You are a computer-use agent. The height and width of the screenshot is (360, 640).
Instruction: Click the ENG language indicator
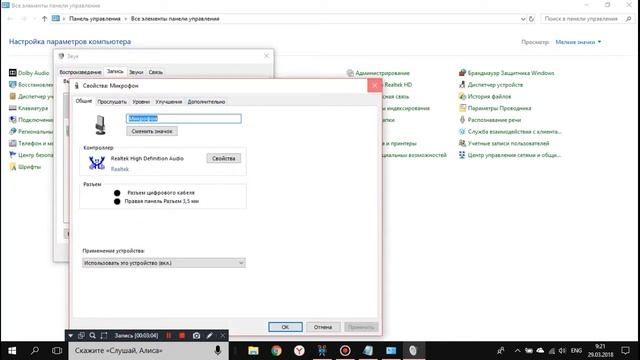tap(576, 351)
